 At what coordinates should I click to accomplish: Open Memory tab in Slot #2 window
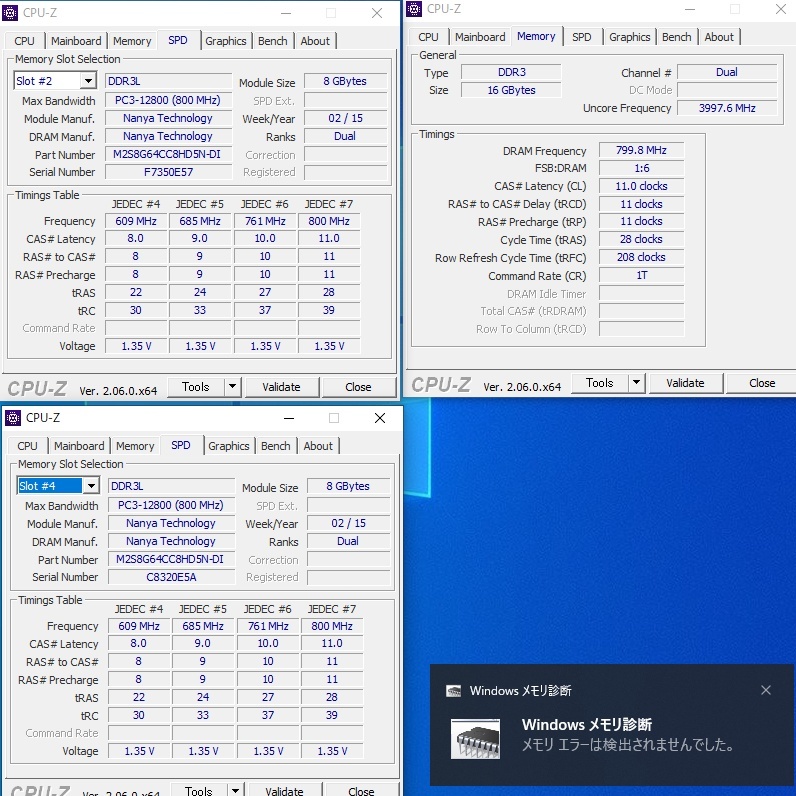point(132,41)
